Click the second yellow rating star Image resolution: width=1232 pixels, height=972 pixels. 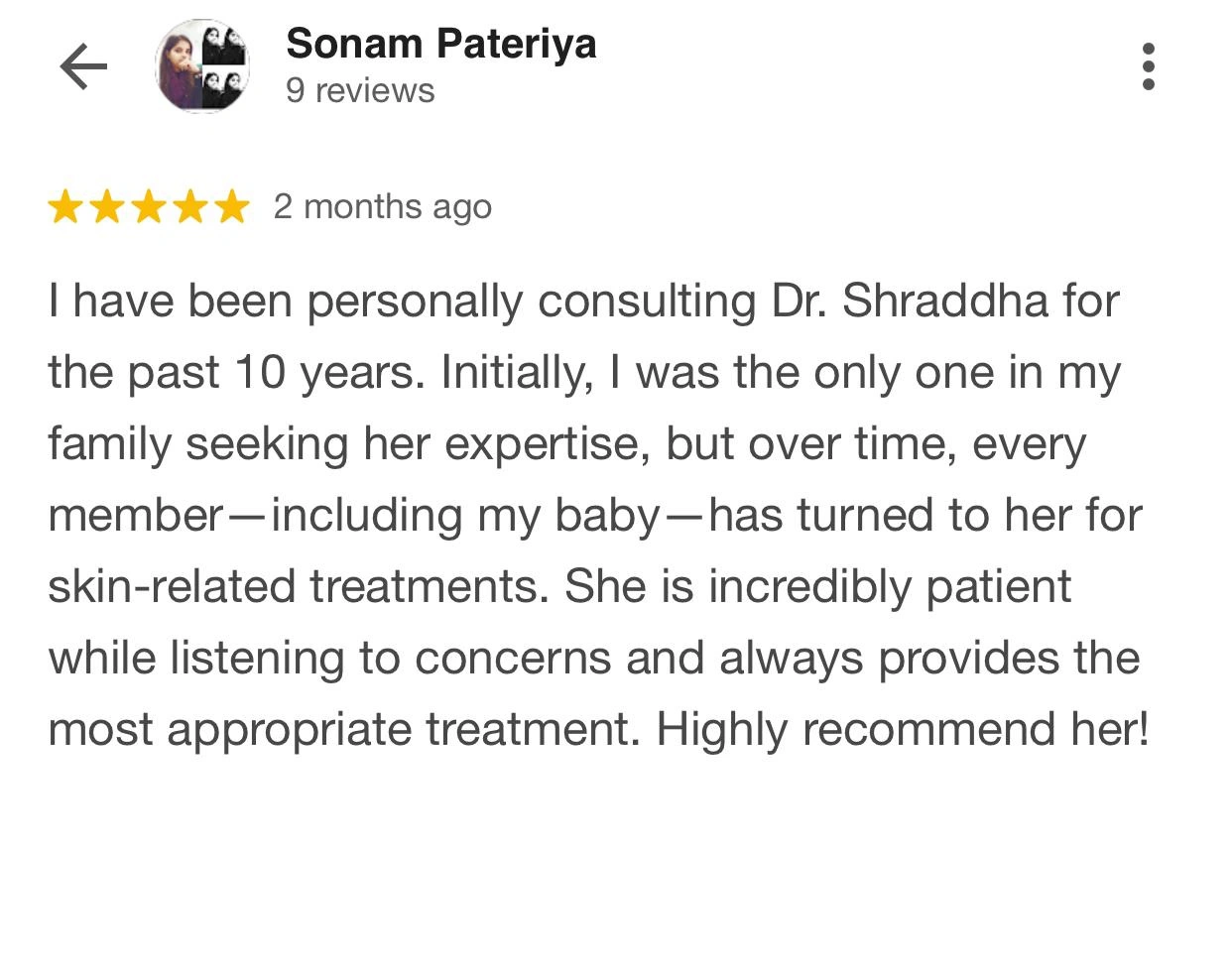[x=107, y=207]
